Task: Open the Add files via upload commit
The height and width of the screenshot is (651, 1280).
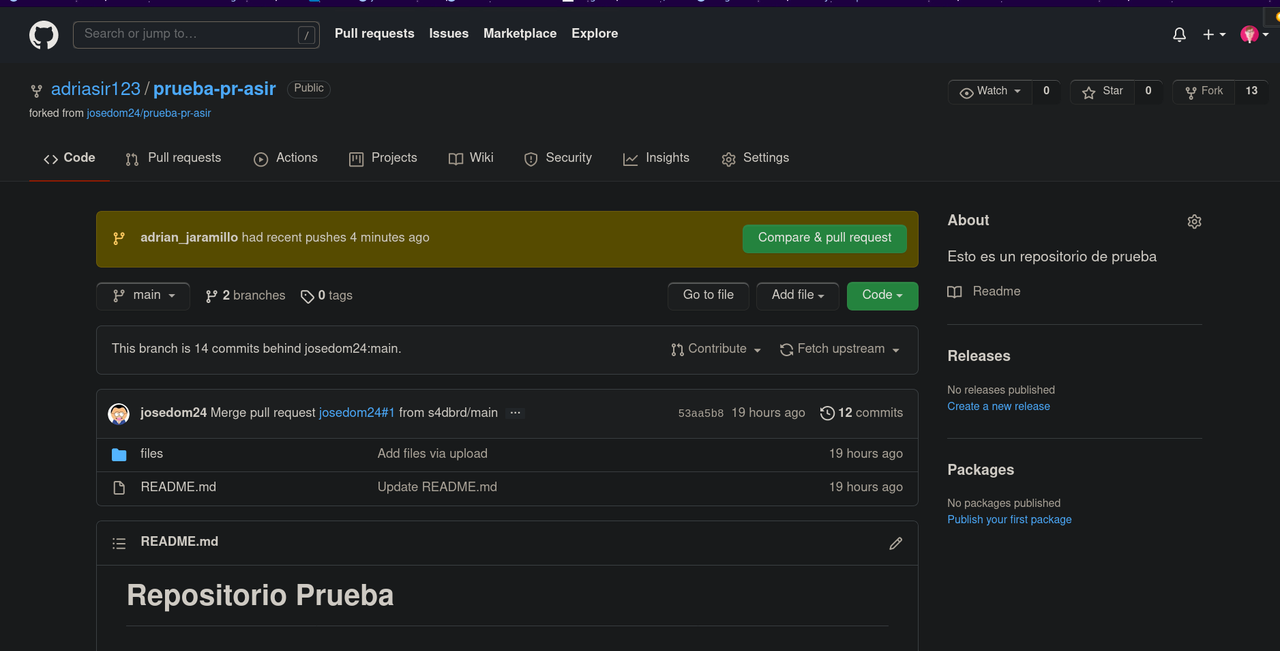Action: (x=432, y=454)
